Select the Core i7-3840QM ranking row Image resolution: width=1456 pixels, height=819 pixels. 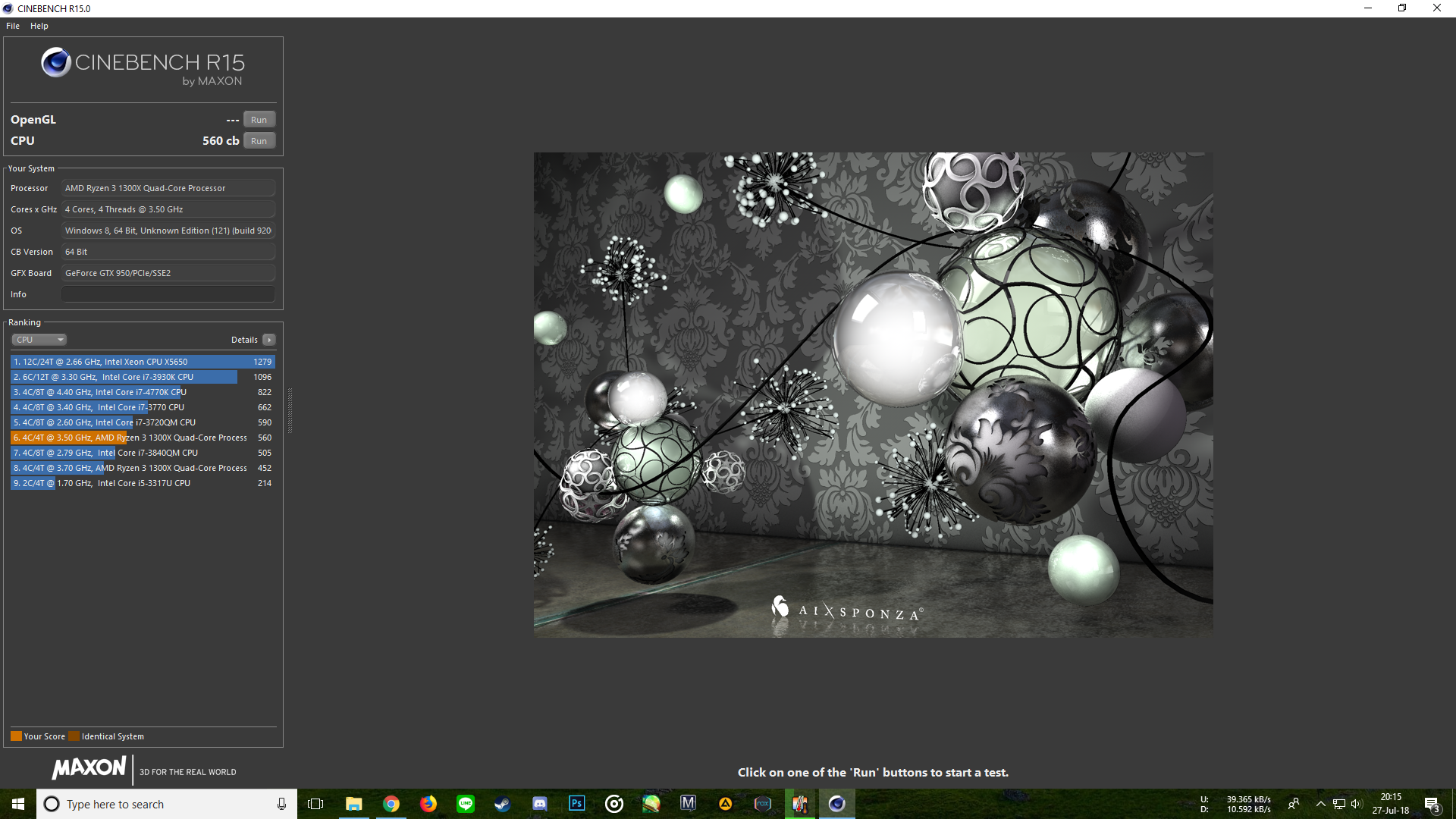(x=143, y=453)
